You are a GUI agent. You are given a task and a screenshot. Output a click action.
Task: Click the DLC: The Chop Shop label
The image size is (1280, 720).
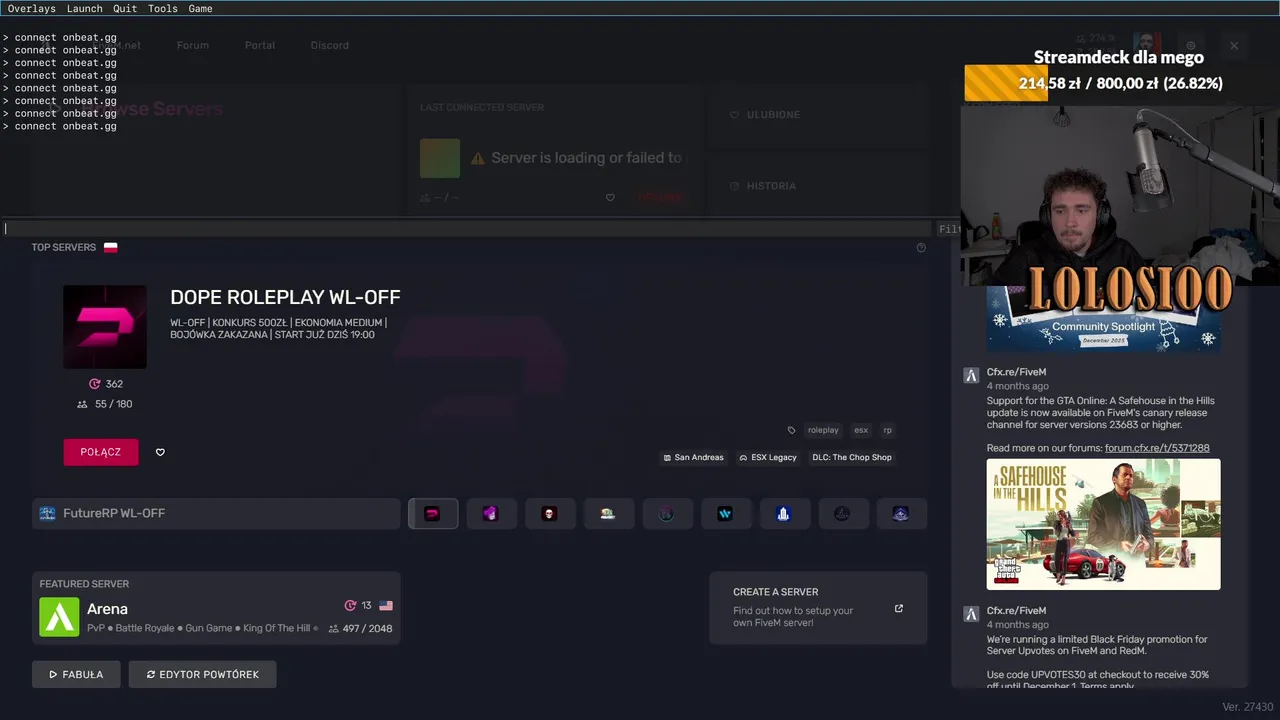coord(851,457)
